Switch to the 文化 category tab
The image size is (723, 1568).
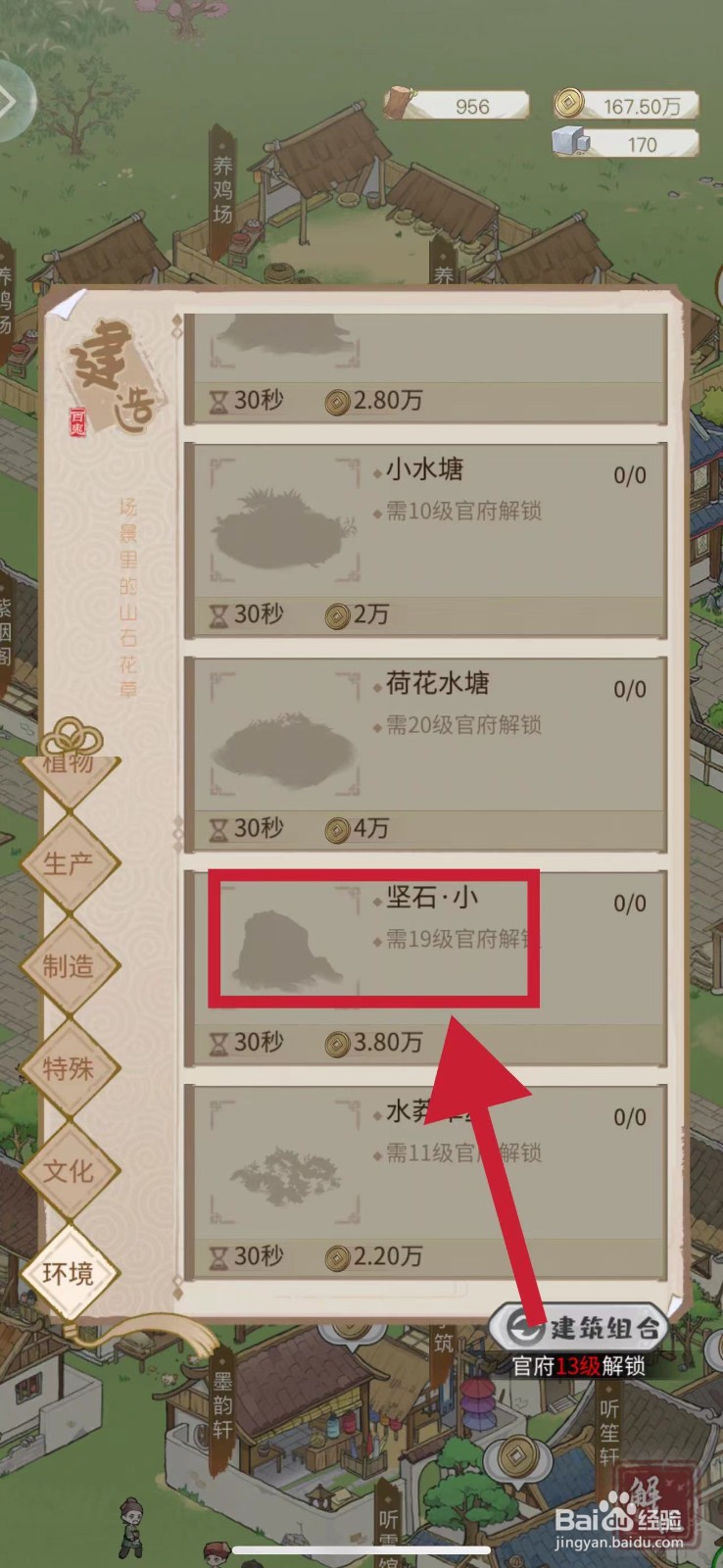point(69,1171)
